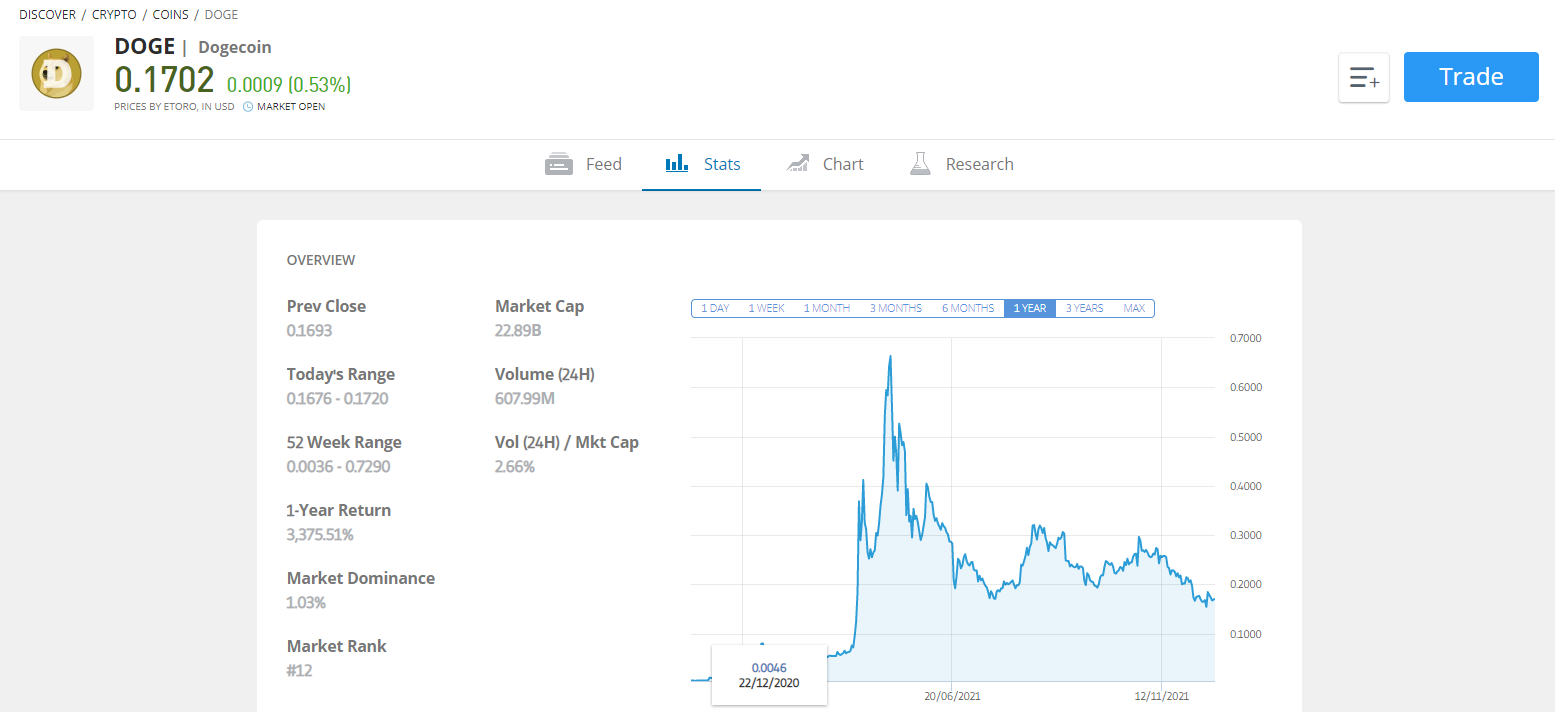Select 6 MONTHS chart range
This screenshot has width=1555, height=712.
pyautogui.click(x=968, y=308)
